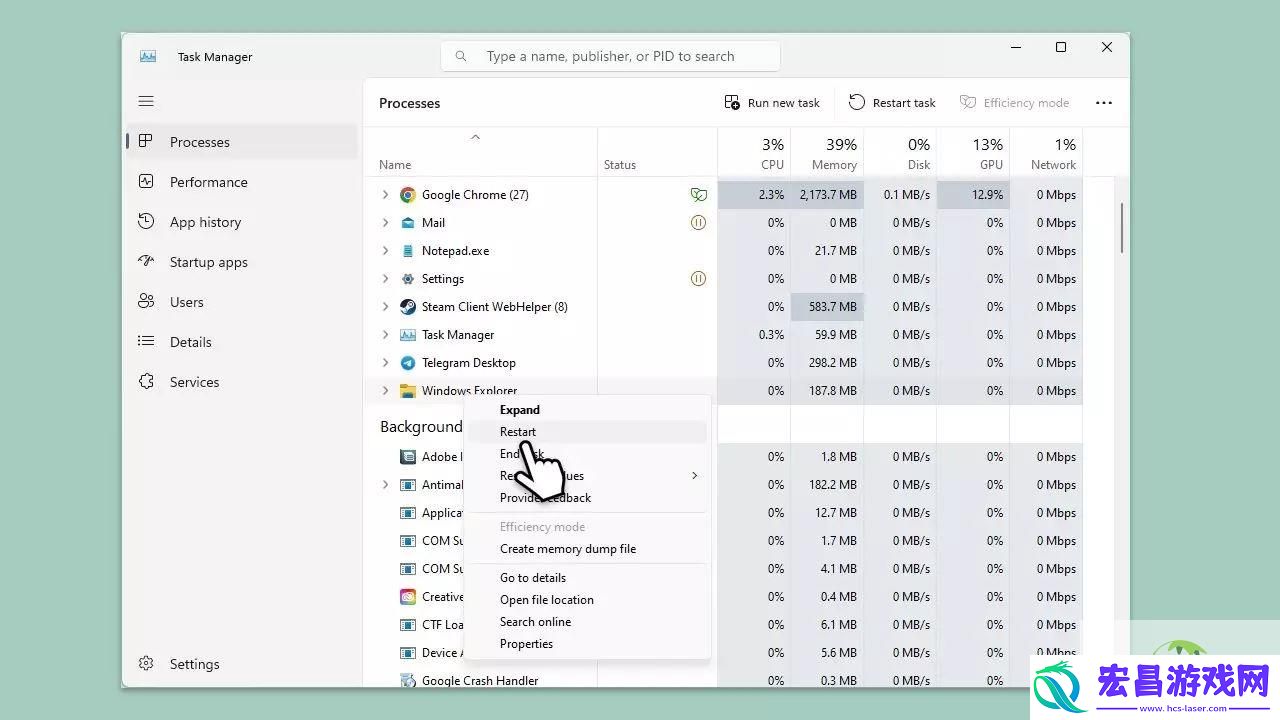Viewport: 1280px width, 720px height.
Task: Select Search online menu entry
Action: pos(587,622)
